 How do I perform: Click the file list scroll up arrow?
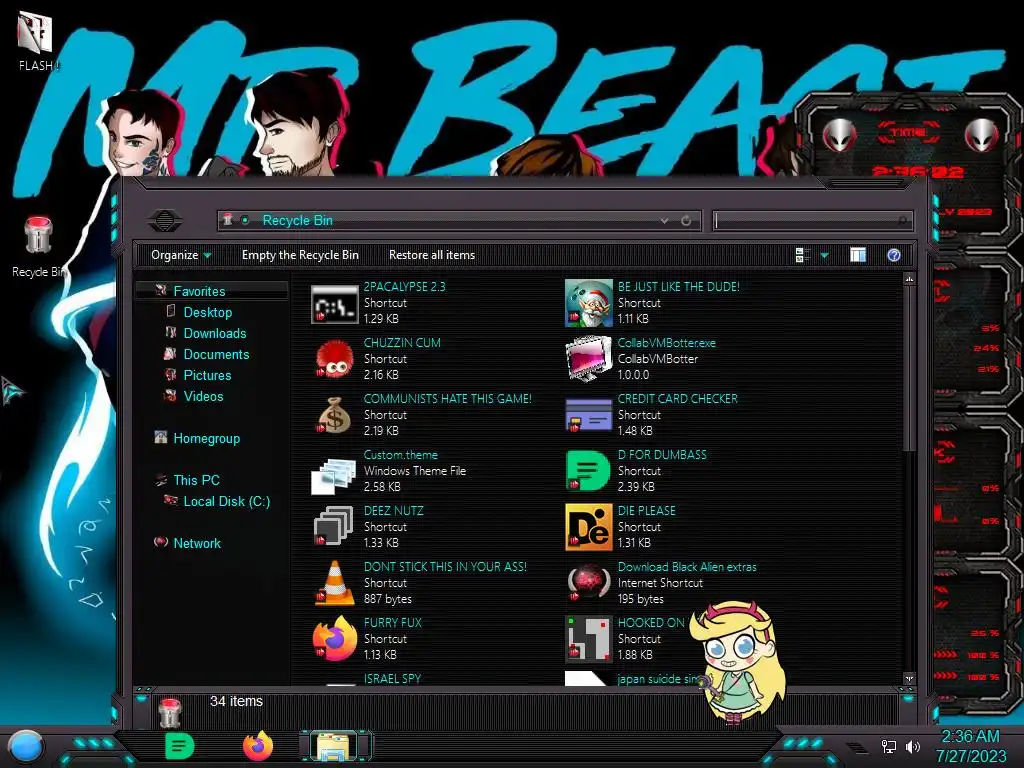click(908, 280)
